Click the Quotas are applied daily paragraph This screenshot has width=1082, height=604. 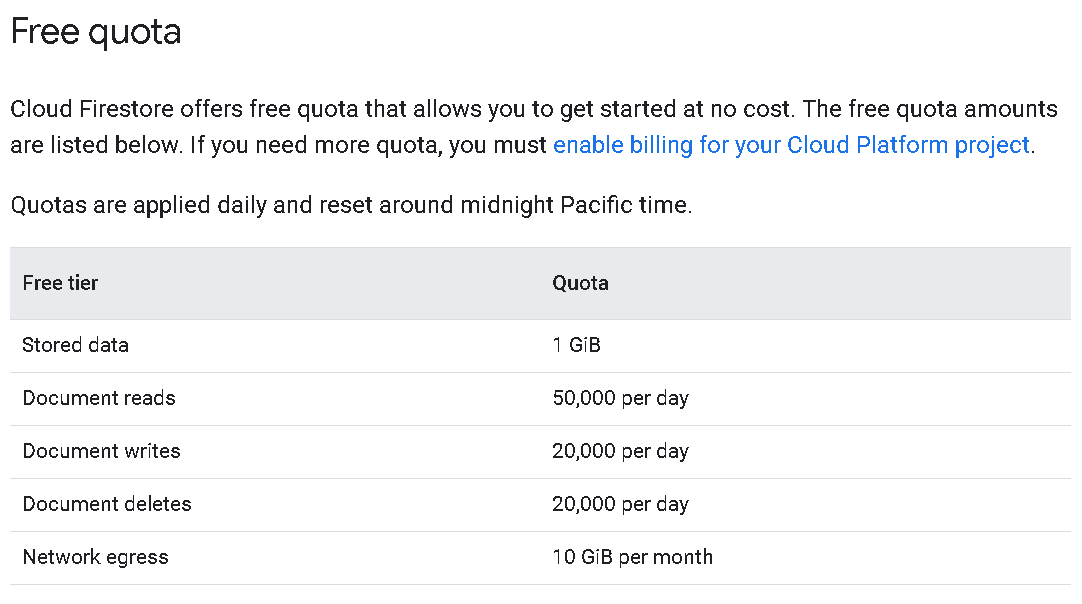(x=351, y=205)
